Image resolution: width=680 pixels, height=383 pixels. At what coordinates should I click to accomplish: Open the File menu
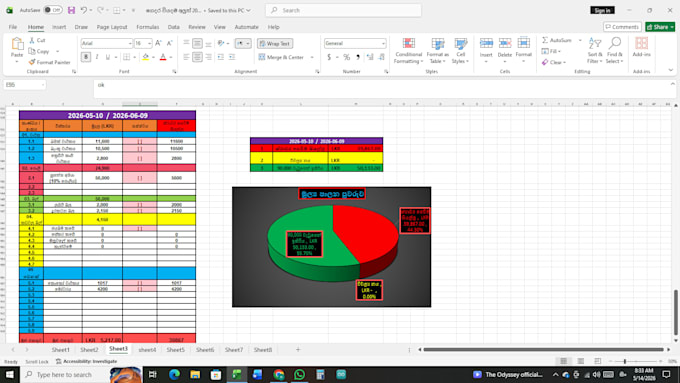(x=13, y=27)
